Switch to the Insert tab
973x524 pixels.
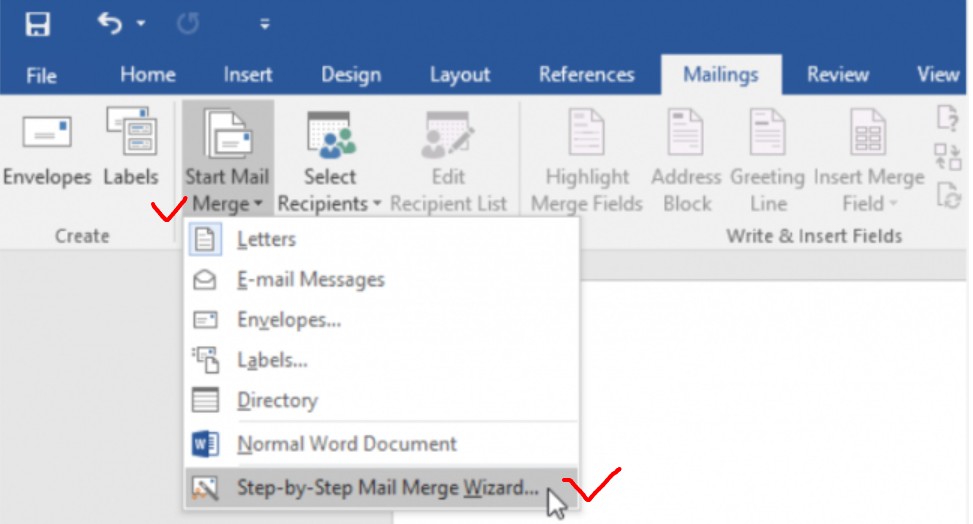coord(248,75)
